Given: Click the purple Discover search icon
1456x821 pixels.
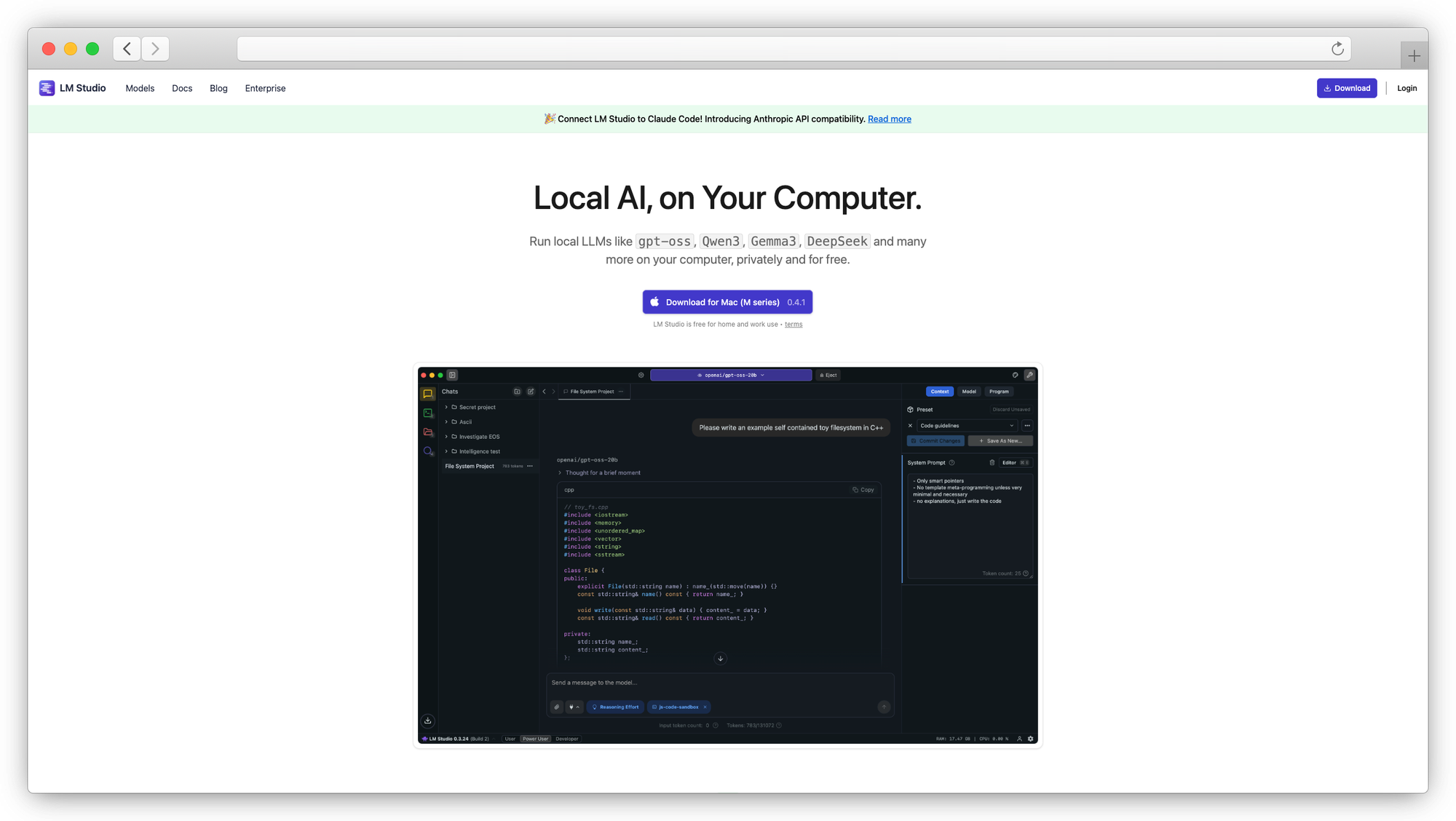Looking at the screenshot, I should point(428,451).
